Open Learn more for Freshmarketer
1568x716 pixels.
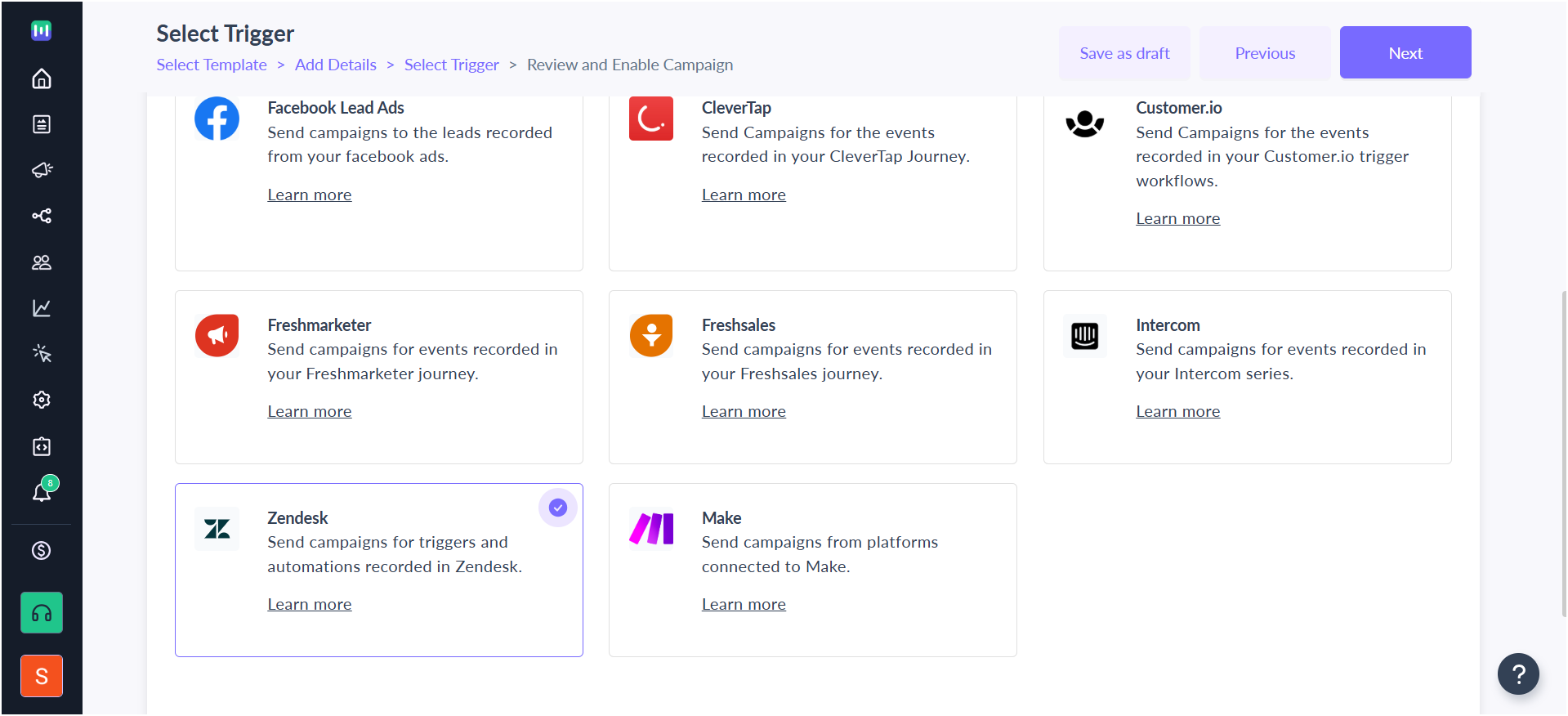pyautogui.click(x=310, y=411)
